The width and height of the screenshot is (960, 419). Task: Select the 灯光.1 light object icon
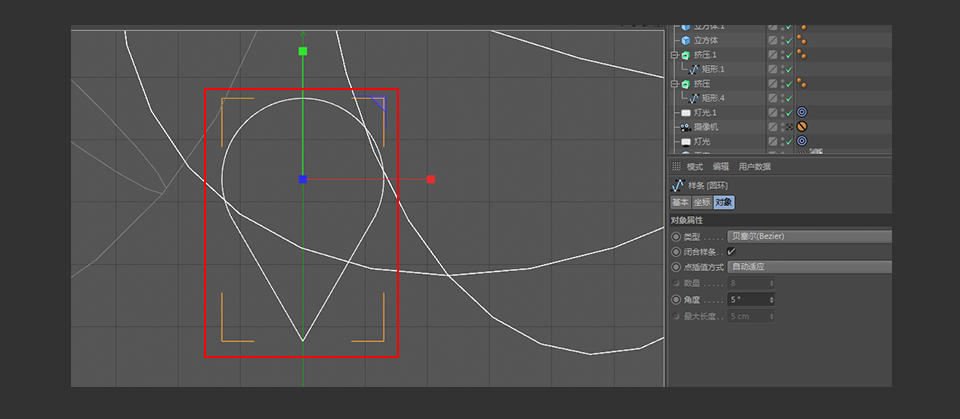[x=686, y=113]
